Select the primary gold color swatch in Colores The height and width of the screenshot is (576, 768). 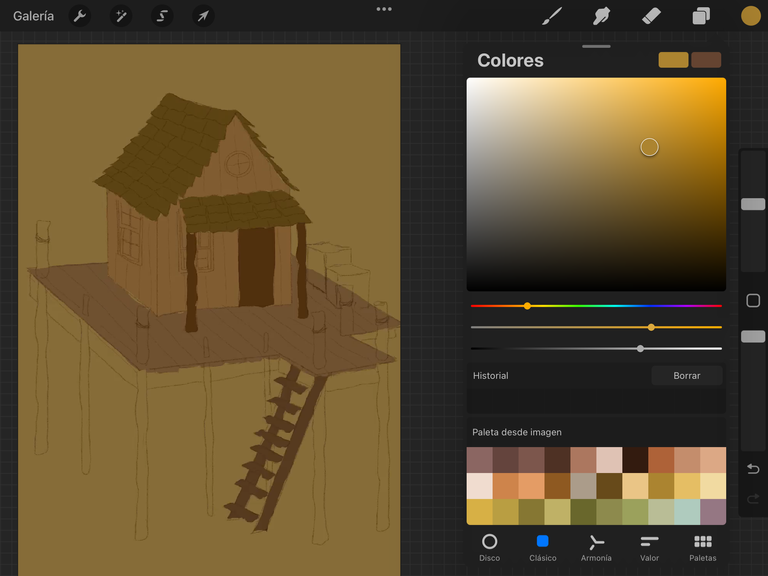pos(673,60)
